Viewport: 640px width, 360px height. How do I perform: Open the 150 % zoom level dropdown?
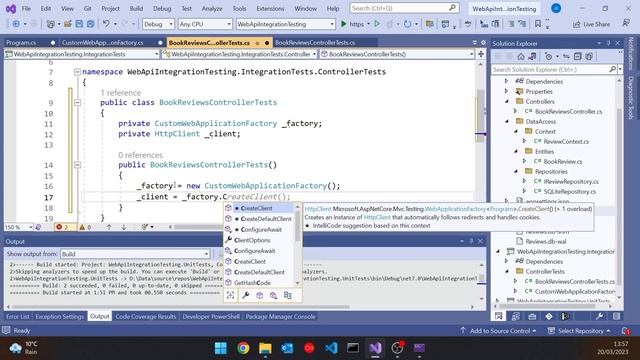click(18, 227)
